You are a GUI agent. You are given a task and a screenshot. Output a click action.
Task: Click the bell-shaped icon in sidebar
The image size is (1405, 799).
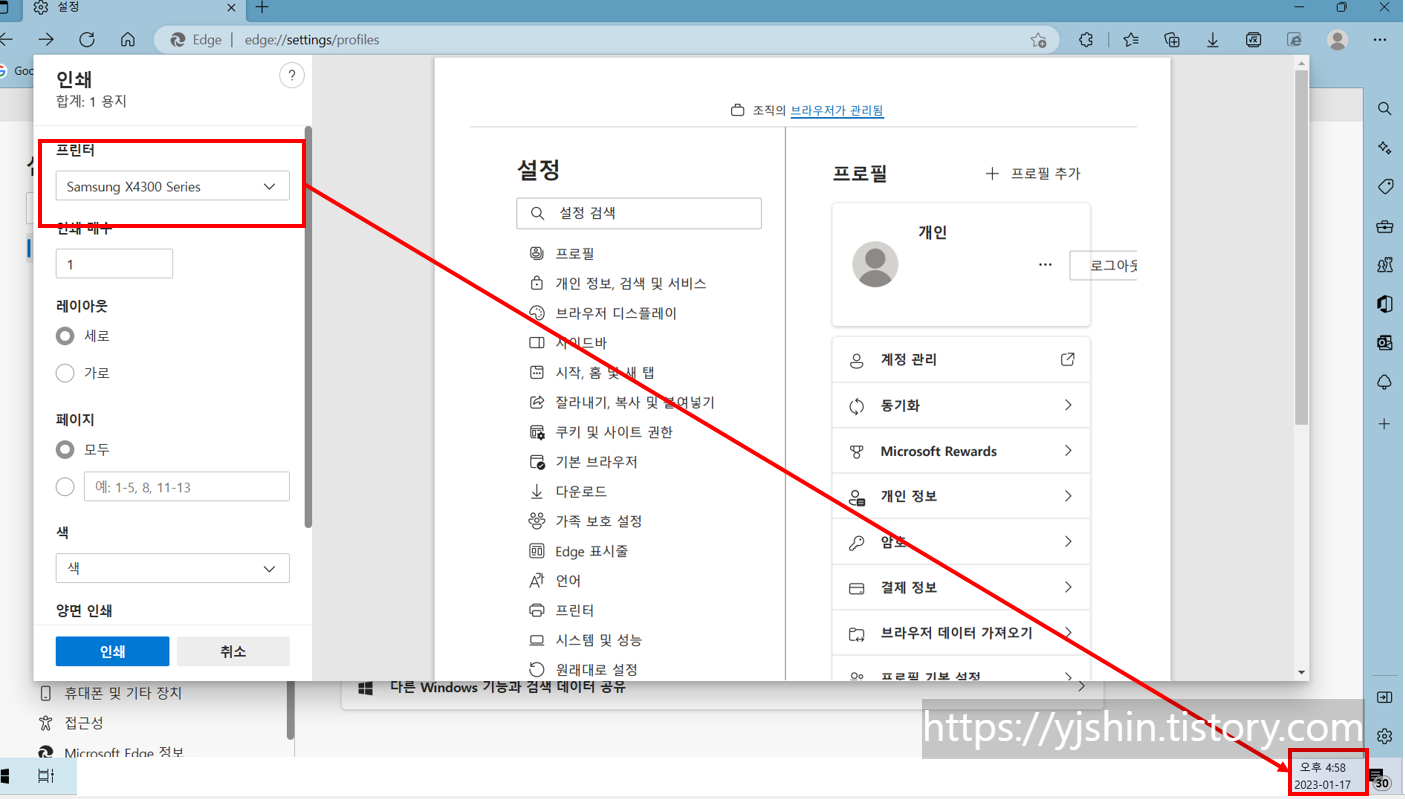[1385, 383]
